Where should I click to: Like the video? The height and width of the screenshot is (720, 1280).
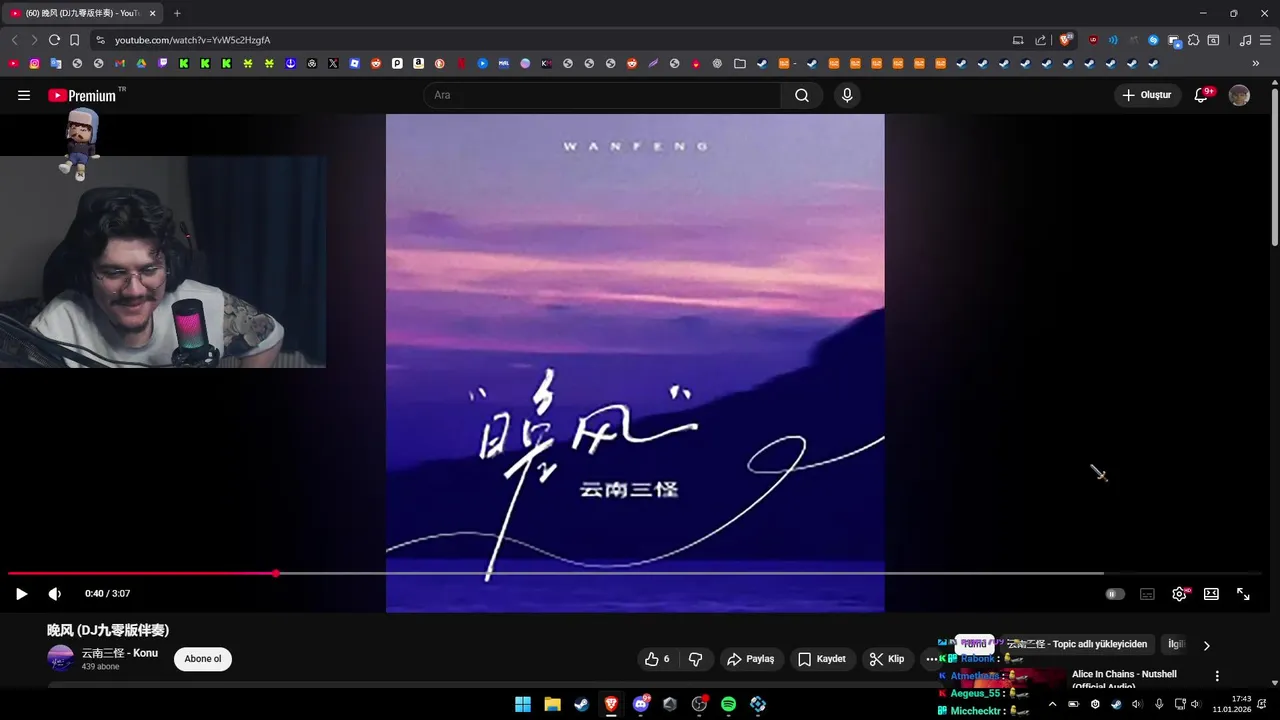coord(657,659)
